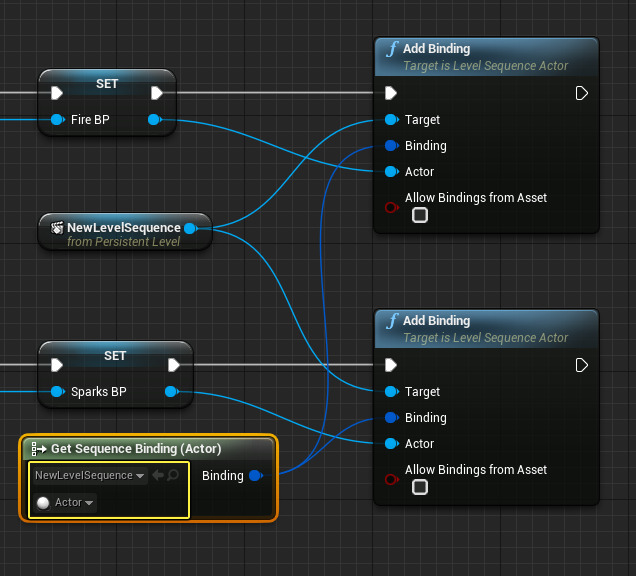Click the Fire BP output pin on SET node
The image size is (636, 576).
coord(154,120)
